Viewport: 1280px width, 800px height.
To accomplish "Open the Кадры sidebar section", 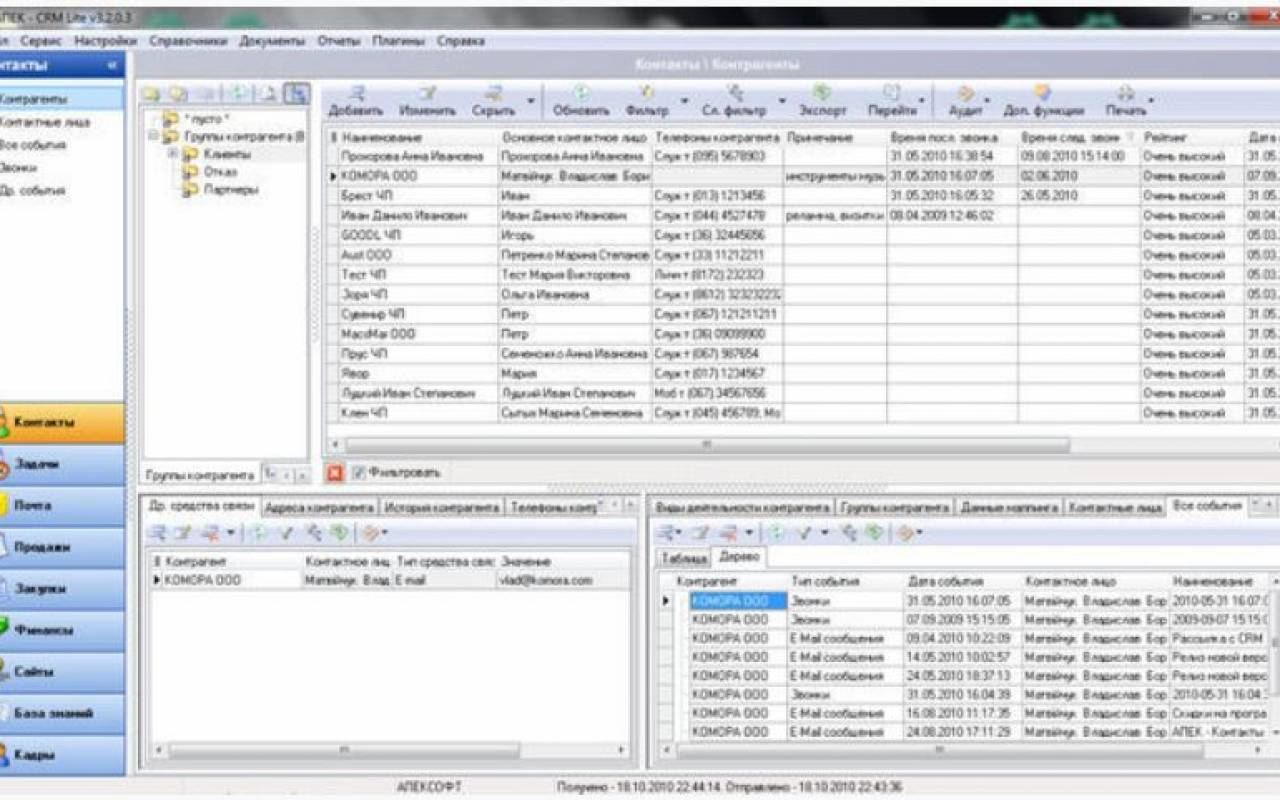I will pos(62,755).
